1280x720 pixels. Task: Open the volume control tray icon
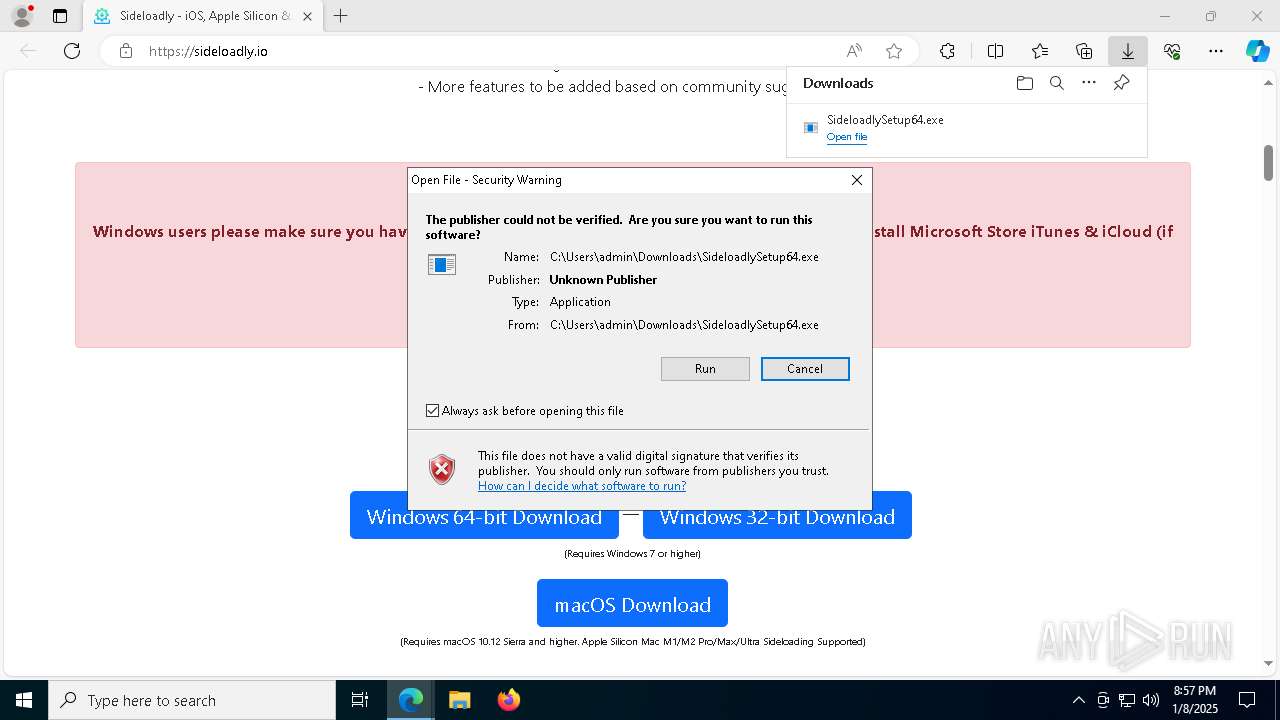coord(1150,700)
